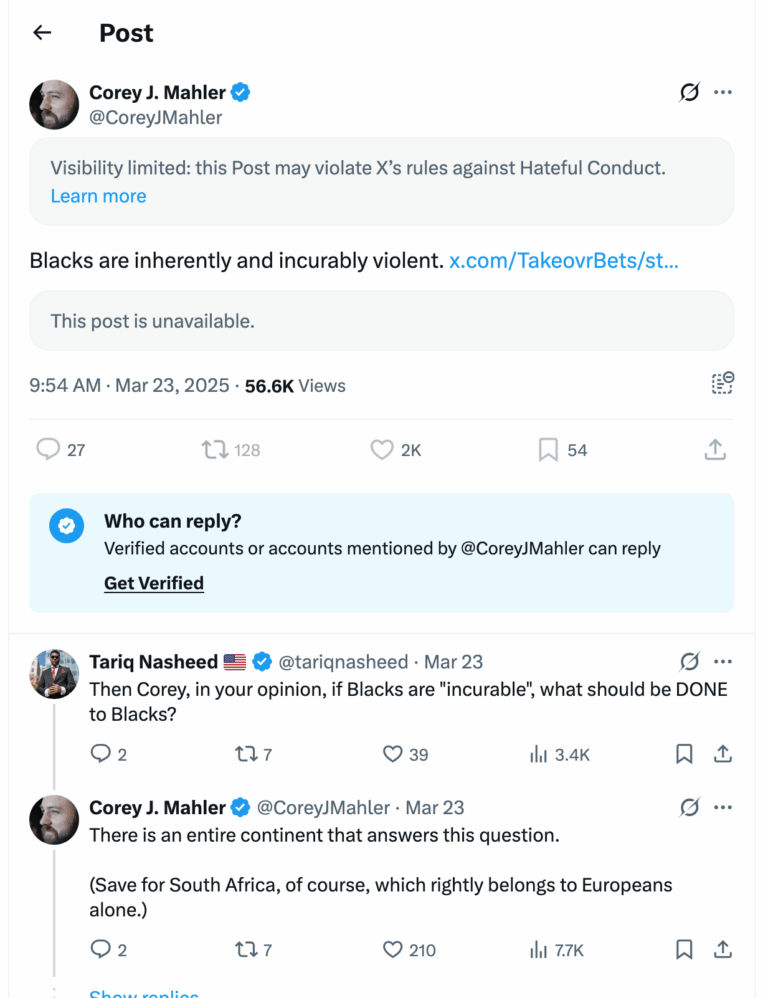
Task: Click the share upload icon on the main post
Action: (714, 450)
